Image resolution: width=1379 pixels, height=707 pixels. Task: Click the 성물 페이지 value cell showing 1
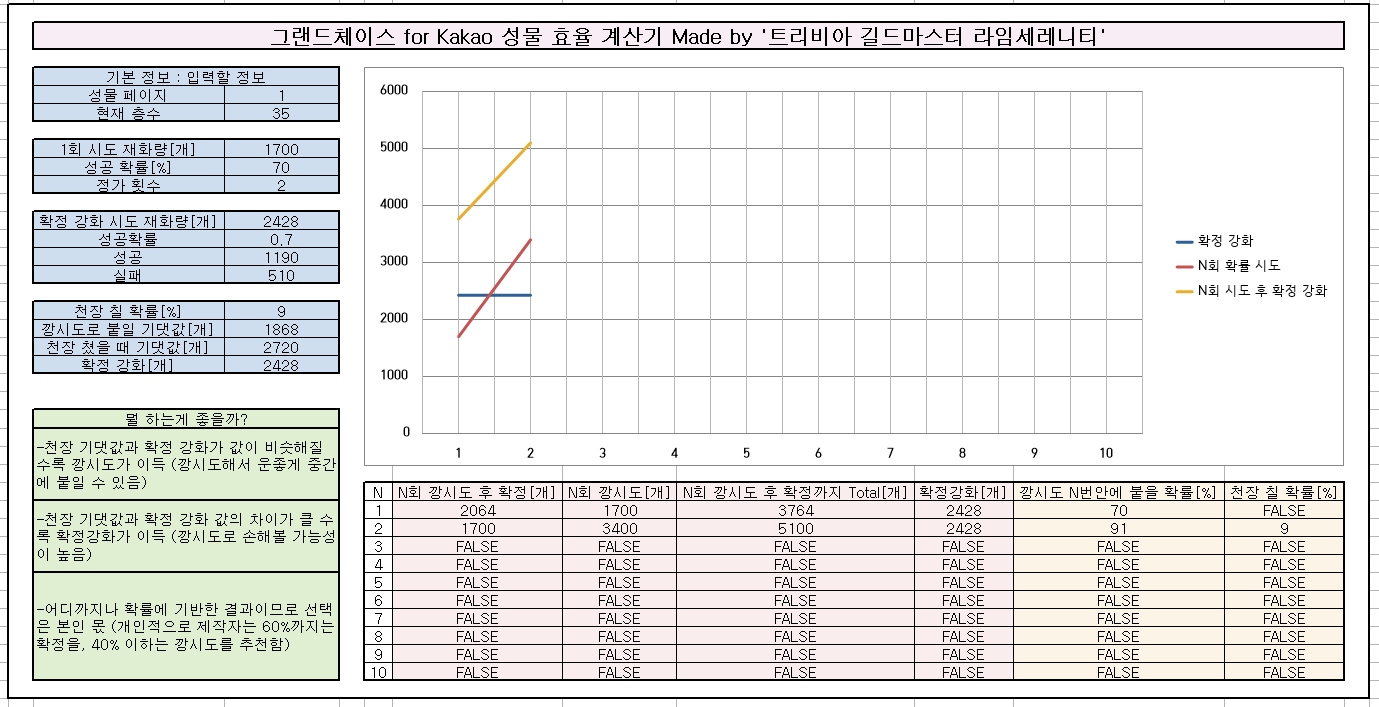tap(282, 95)
